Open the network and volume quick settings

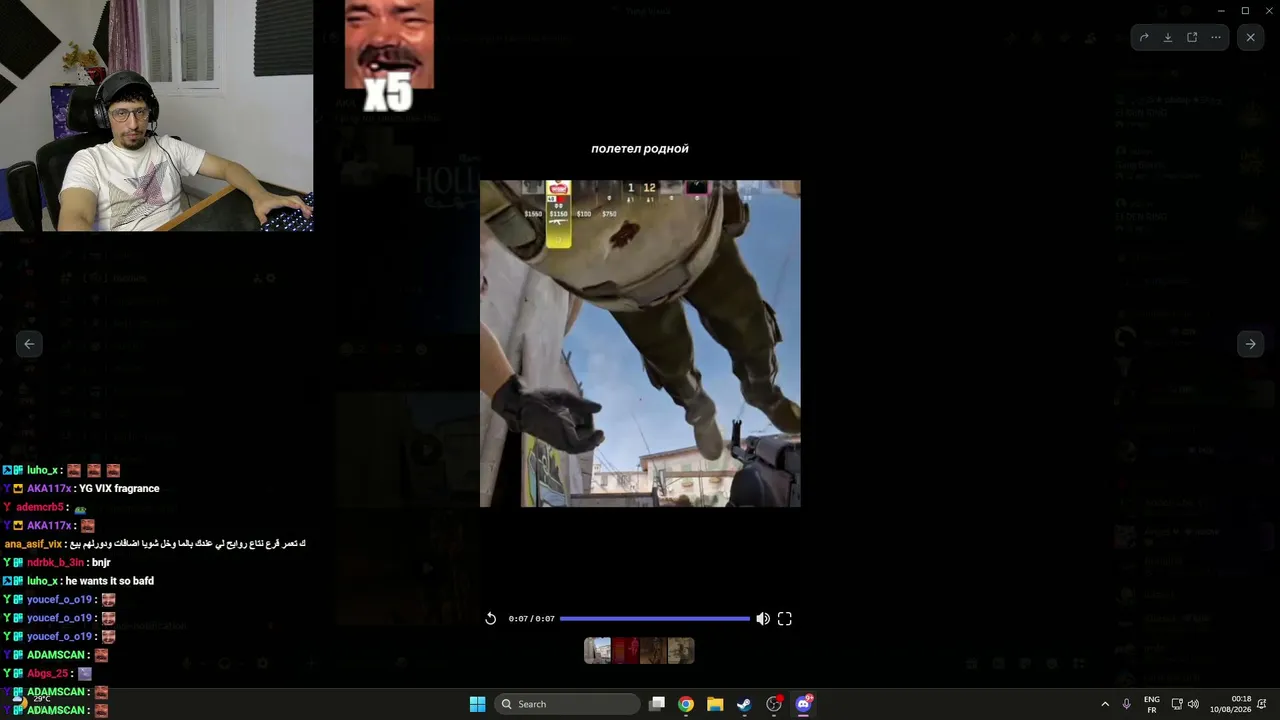pos(1185,704)
